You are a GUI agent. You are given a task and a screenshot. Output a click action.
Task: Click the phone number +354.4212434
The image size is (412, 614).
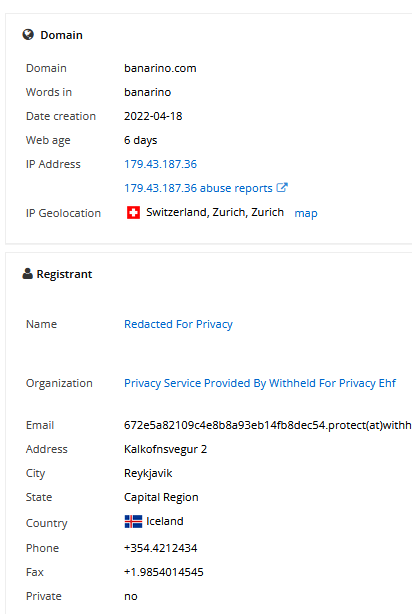161,548
